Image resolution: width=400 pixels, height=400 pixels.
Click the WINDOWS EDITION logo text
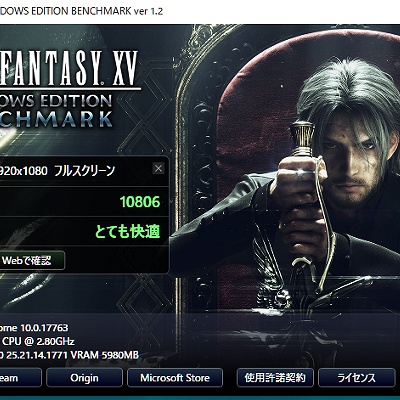[56, 101]
